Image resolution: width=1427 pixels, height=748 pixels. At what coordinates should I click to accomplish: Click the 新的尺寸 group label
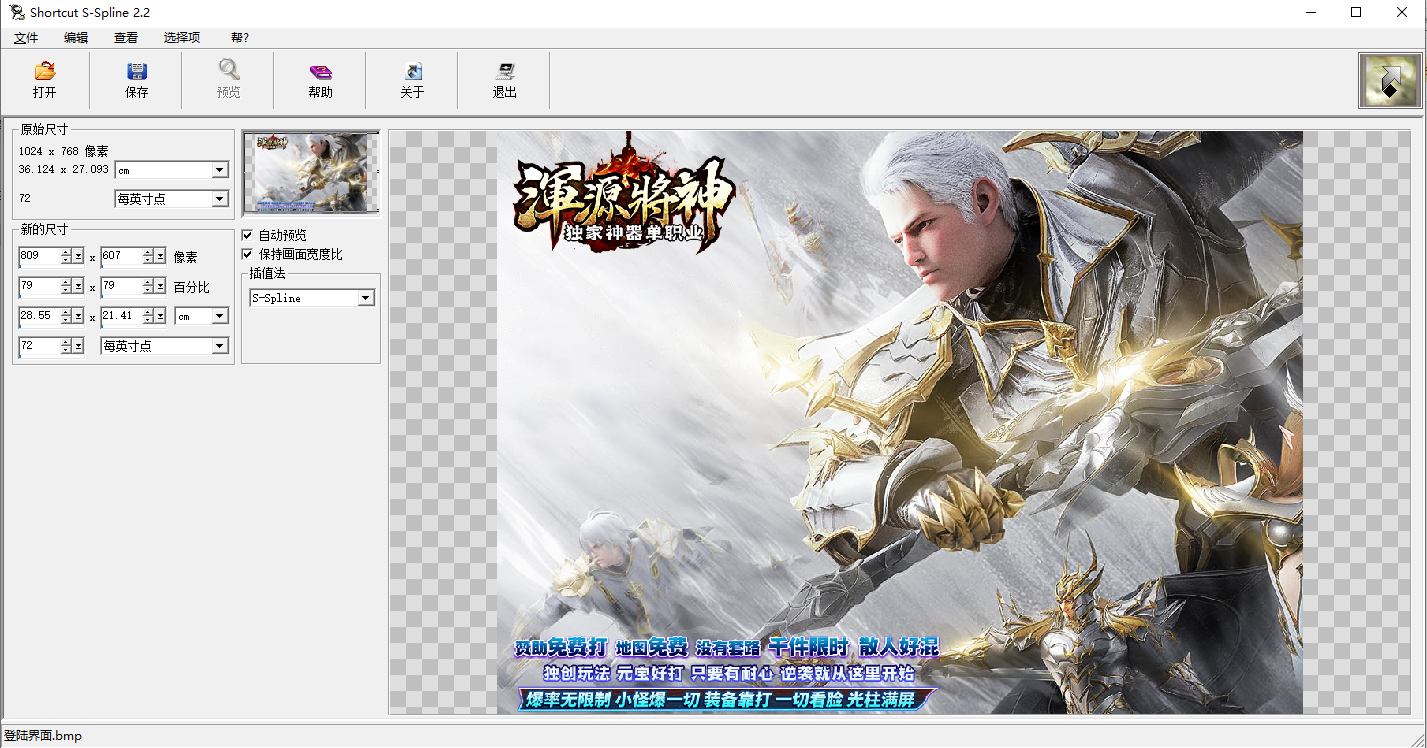45,231
